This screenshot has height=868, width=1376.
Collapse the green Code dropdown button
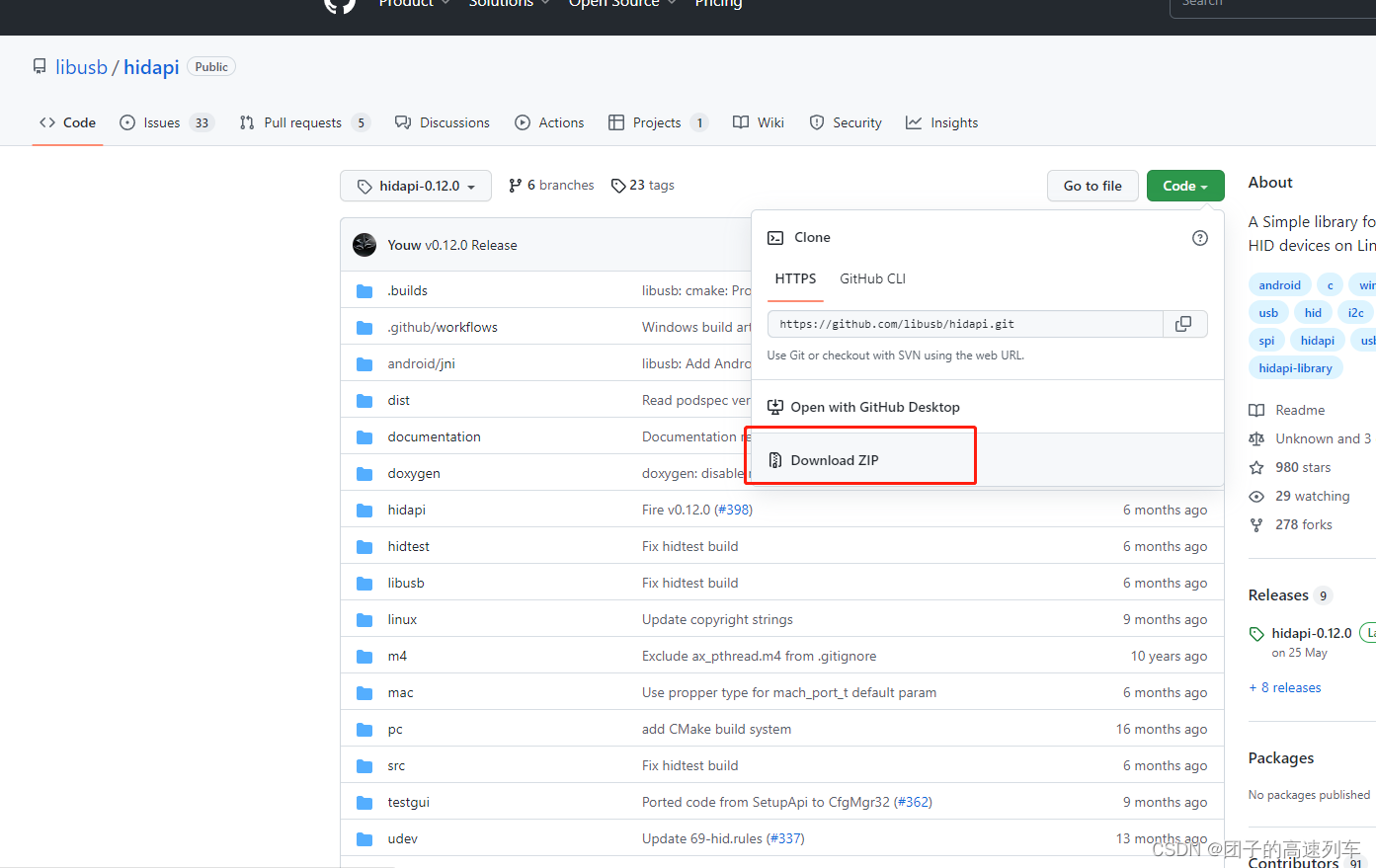[x=1185, y=186]
